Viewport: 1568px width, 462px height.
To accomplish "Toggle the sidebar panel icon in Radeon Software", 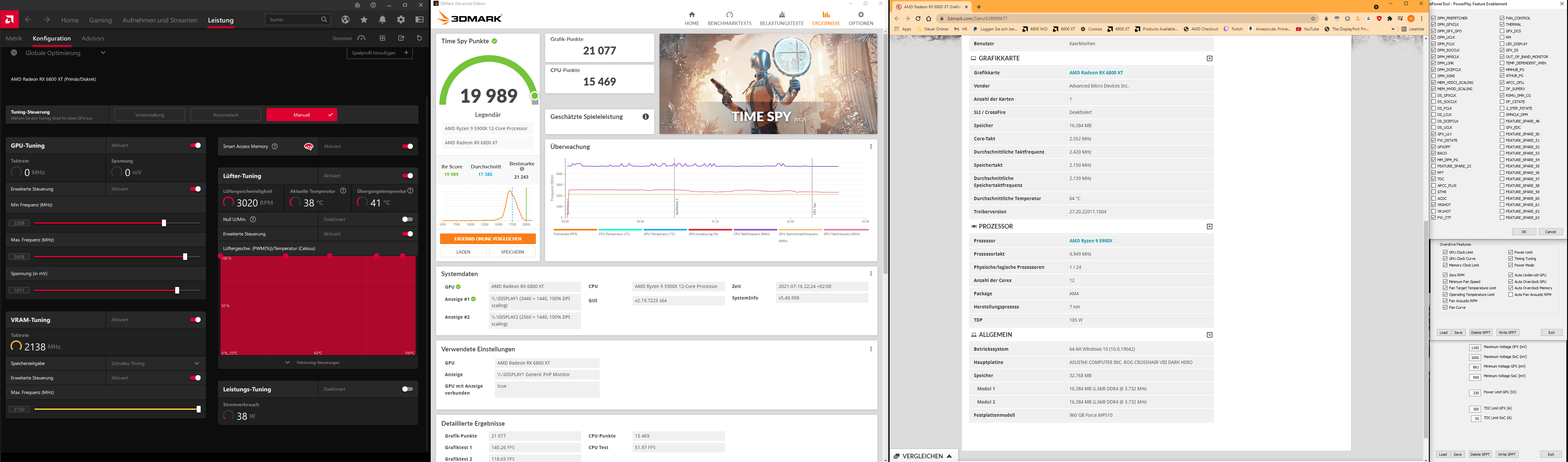I will [x=420, y=19].
